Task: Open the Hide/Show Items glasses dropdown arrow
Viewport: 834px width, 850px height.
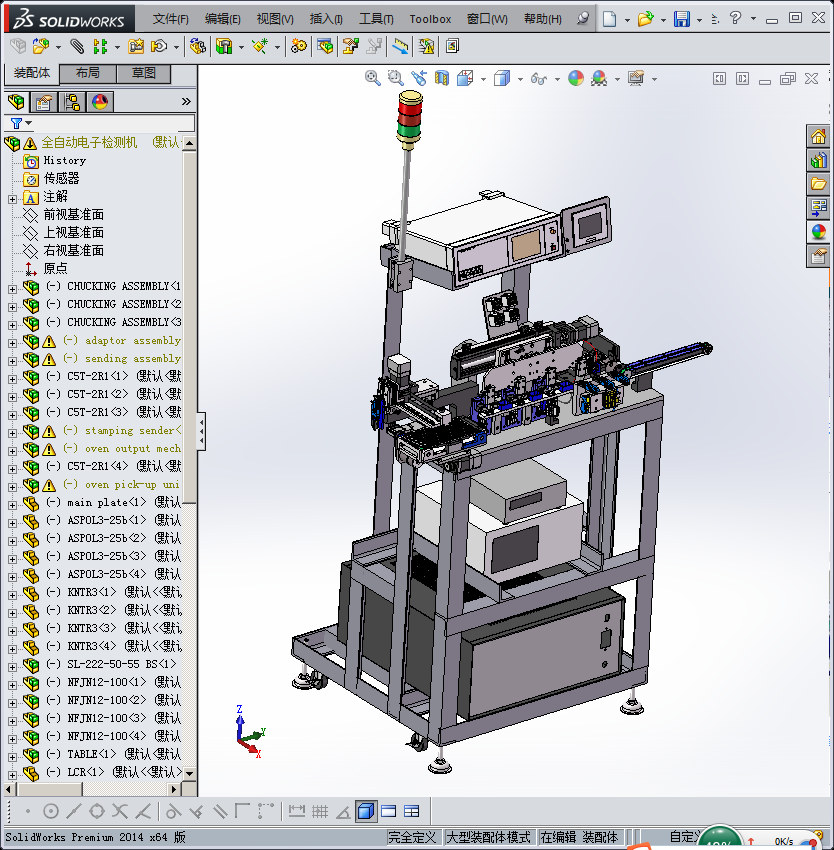Action: [555, 79]
